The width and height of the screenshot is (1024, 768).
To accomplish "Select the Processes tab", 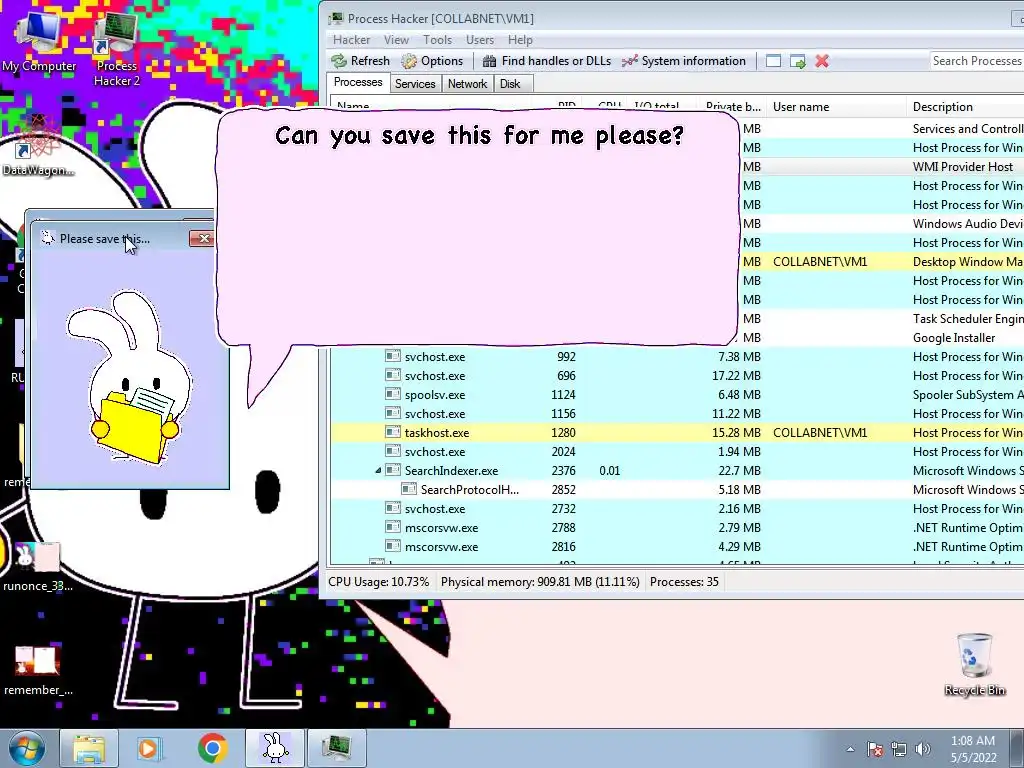I will tap(358, 82).
